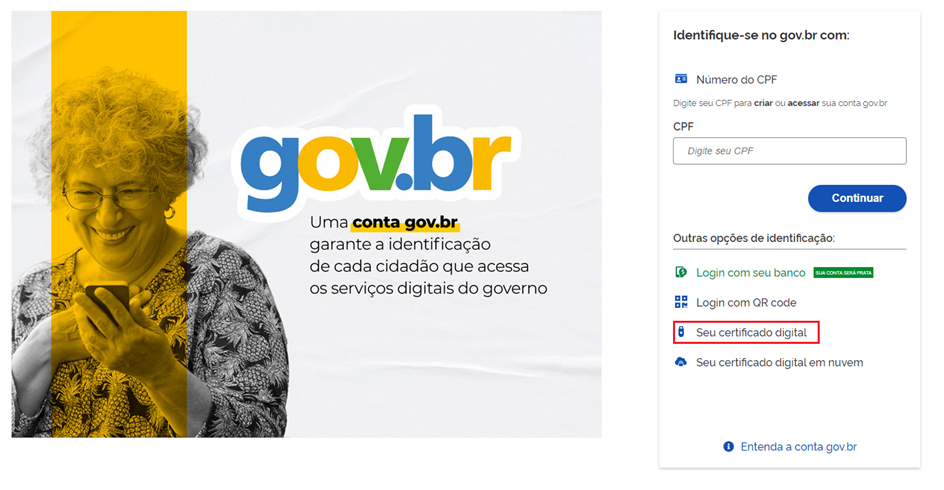
Task: Click the CPF ID card icon
Action: [x=681, y=79]
